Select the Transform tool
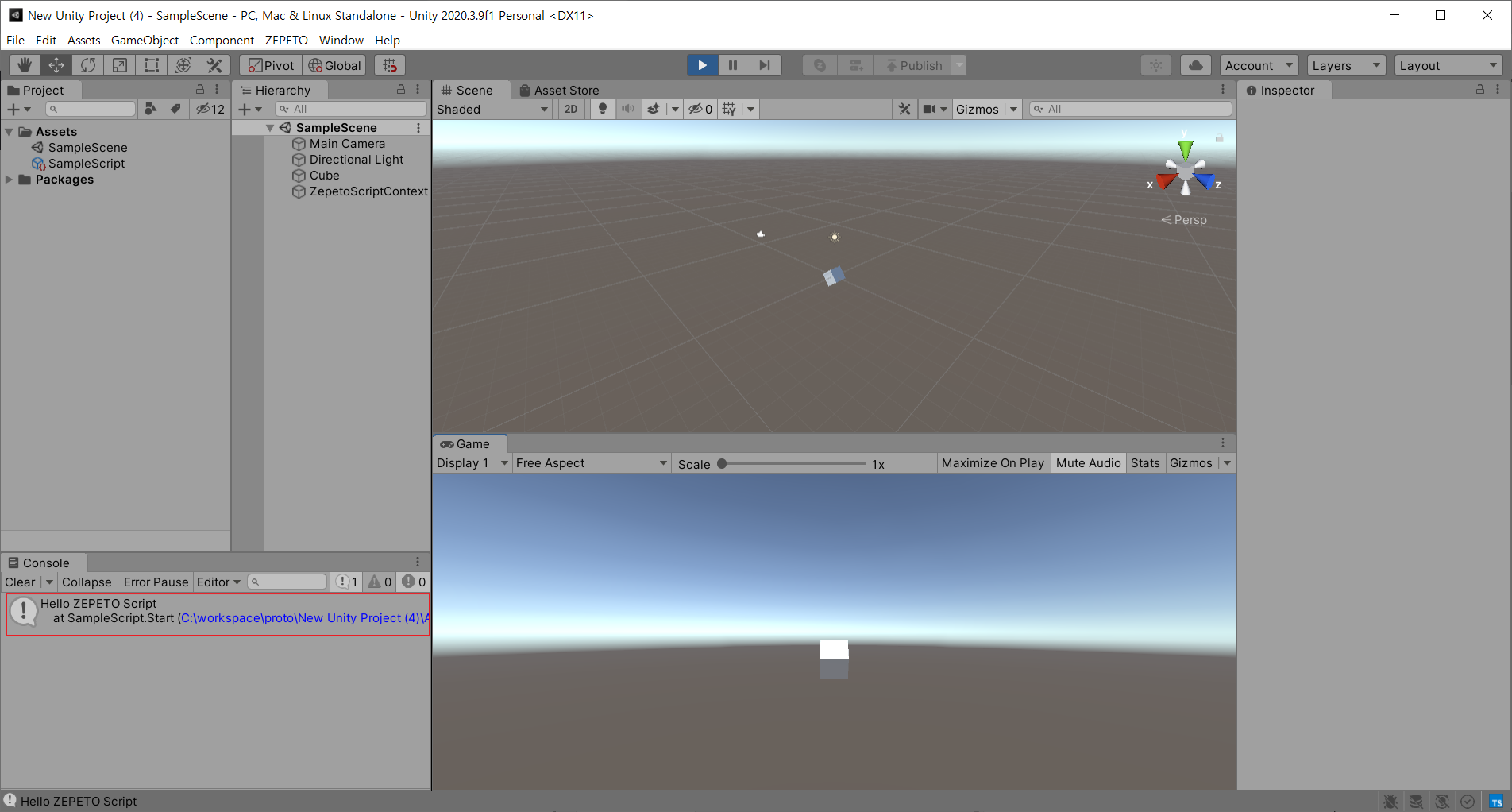Screen dimensions: 1512x812 pos(183,65)
